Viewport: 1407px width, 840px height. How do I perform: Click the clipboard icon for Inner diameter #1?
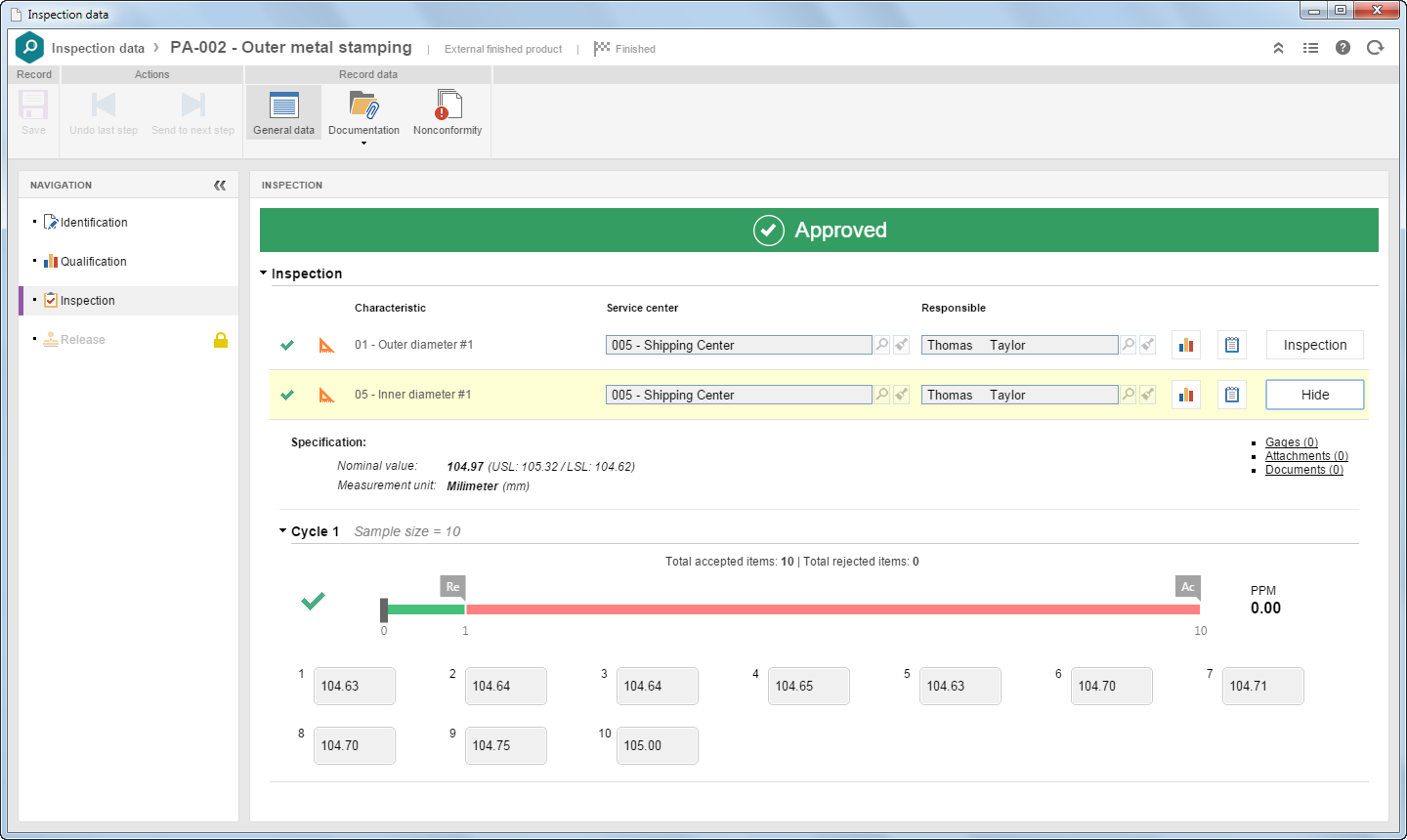pos(1232,395)
